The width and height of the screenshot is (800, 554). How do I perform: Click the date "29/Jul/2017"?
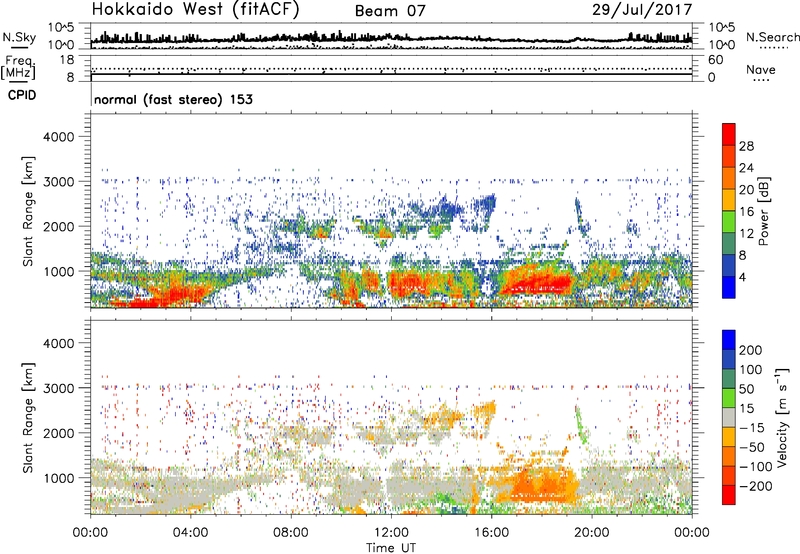tap(642, 10)
